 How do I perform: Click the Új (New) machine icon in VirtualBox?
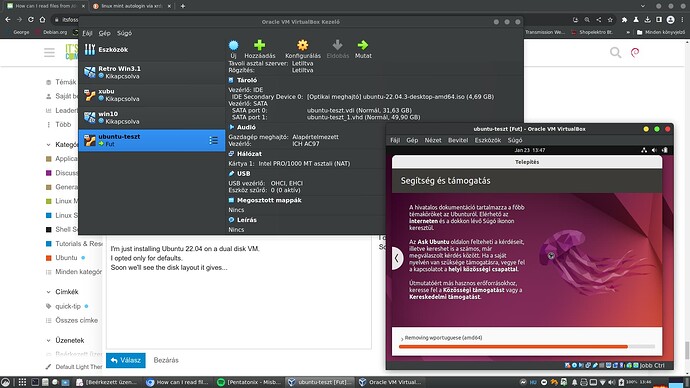click(233, 45)
